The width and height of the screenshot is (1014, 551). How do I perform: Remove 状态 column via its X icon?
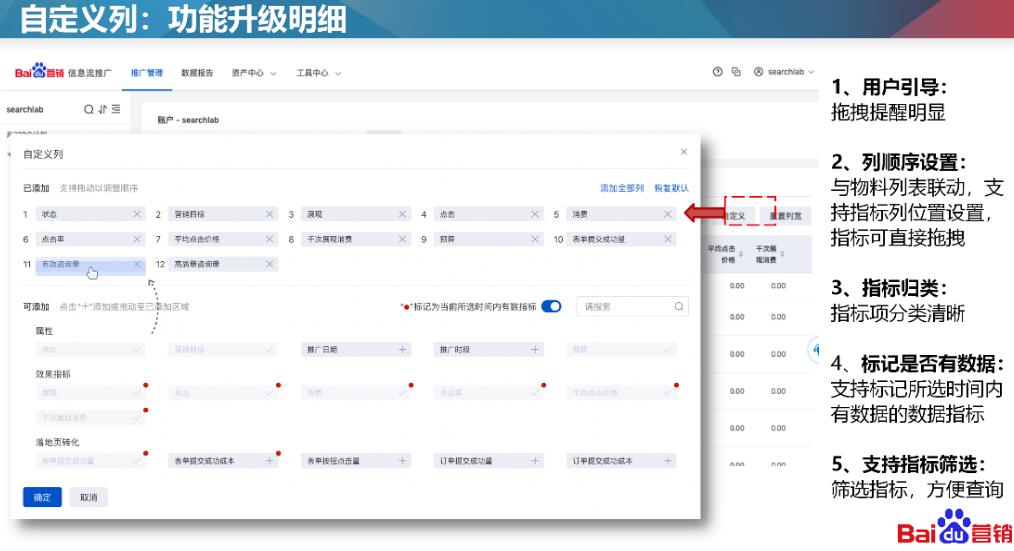coord(137,214)
